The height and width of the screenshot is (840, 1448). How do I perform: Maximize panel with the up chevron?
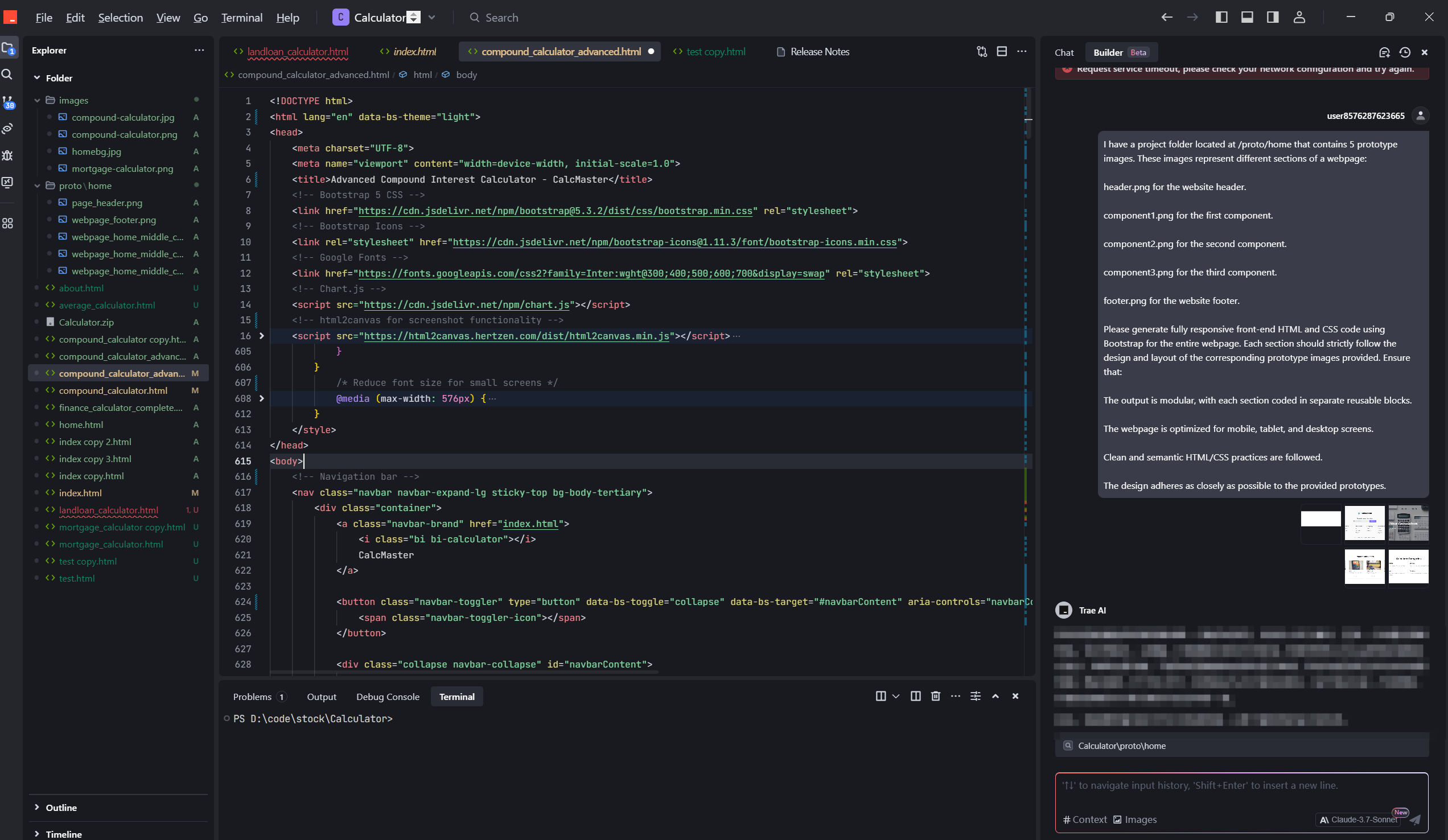tap(995, 696)
